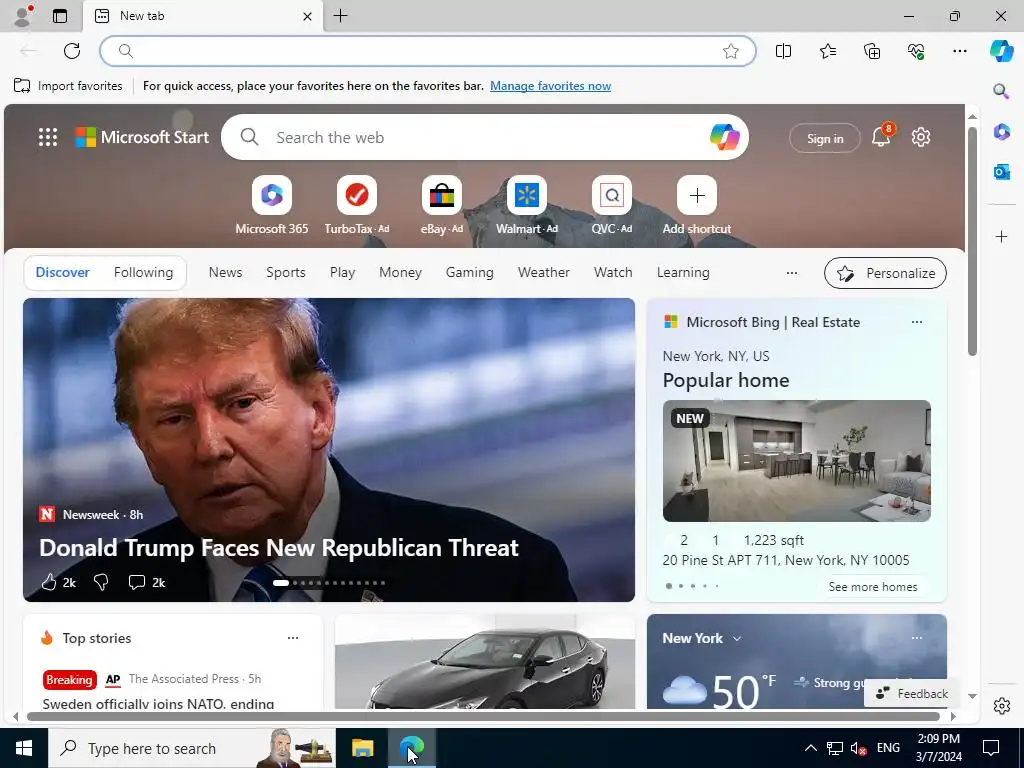The height and width of the screenshot is (768, 1024).
Task: Open the Collections icon
Action: point(872,51)
